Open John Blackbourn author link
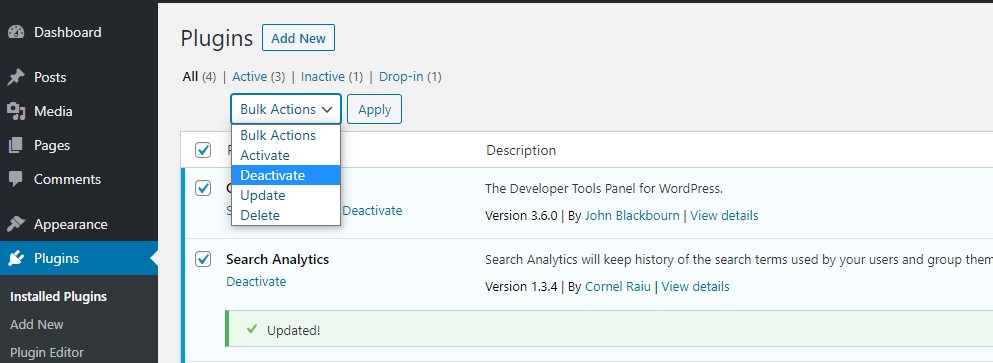The image size is (993, 363). point(632,215)
